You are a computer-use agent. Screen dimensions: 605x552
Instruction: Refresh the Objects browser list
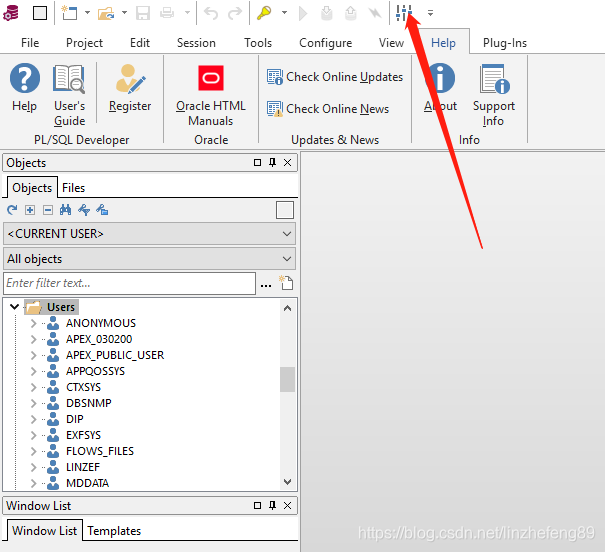[x=12, y=210]
